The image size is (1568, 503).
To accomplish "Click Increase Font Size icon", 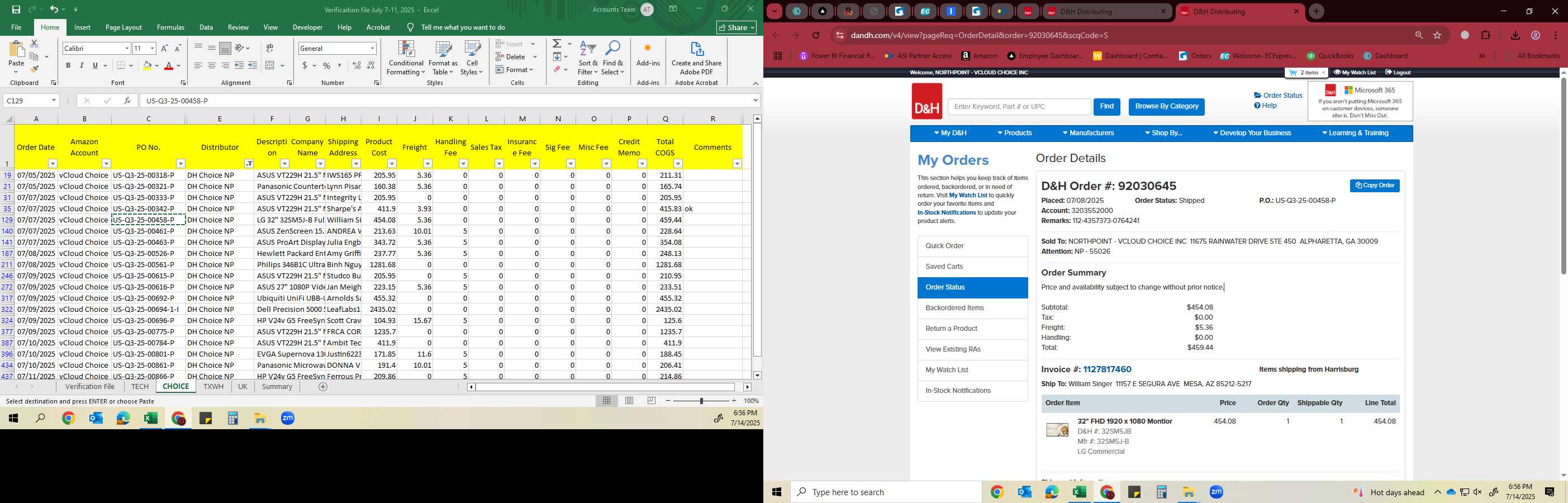I will 164,48.
